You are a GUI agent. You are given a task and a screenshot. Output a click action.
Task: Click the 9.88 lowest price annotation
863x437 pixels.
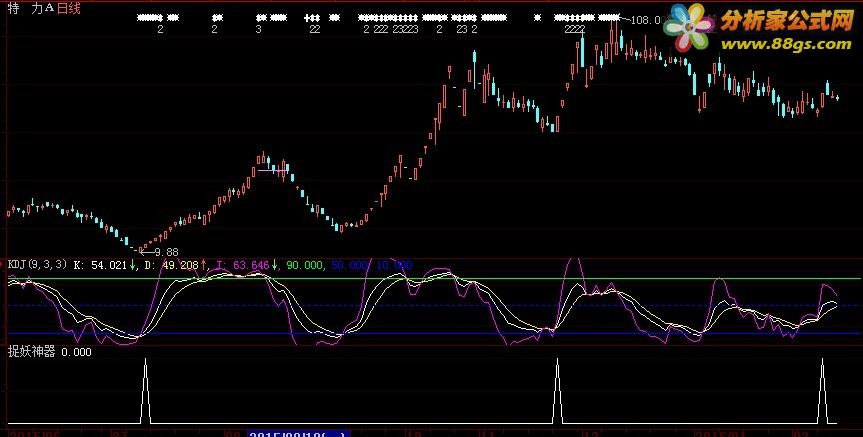click(166, 252)
